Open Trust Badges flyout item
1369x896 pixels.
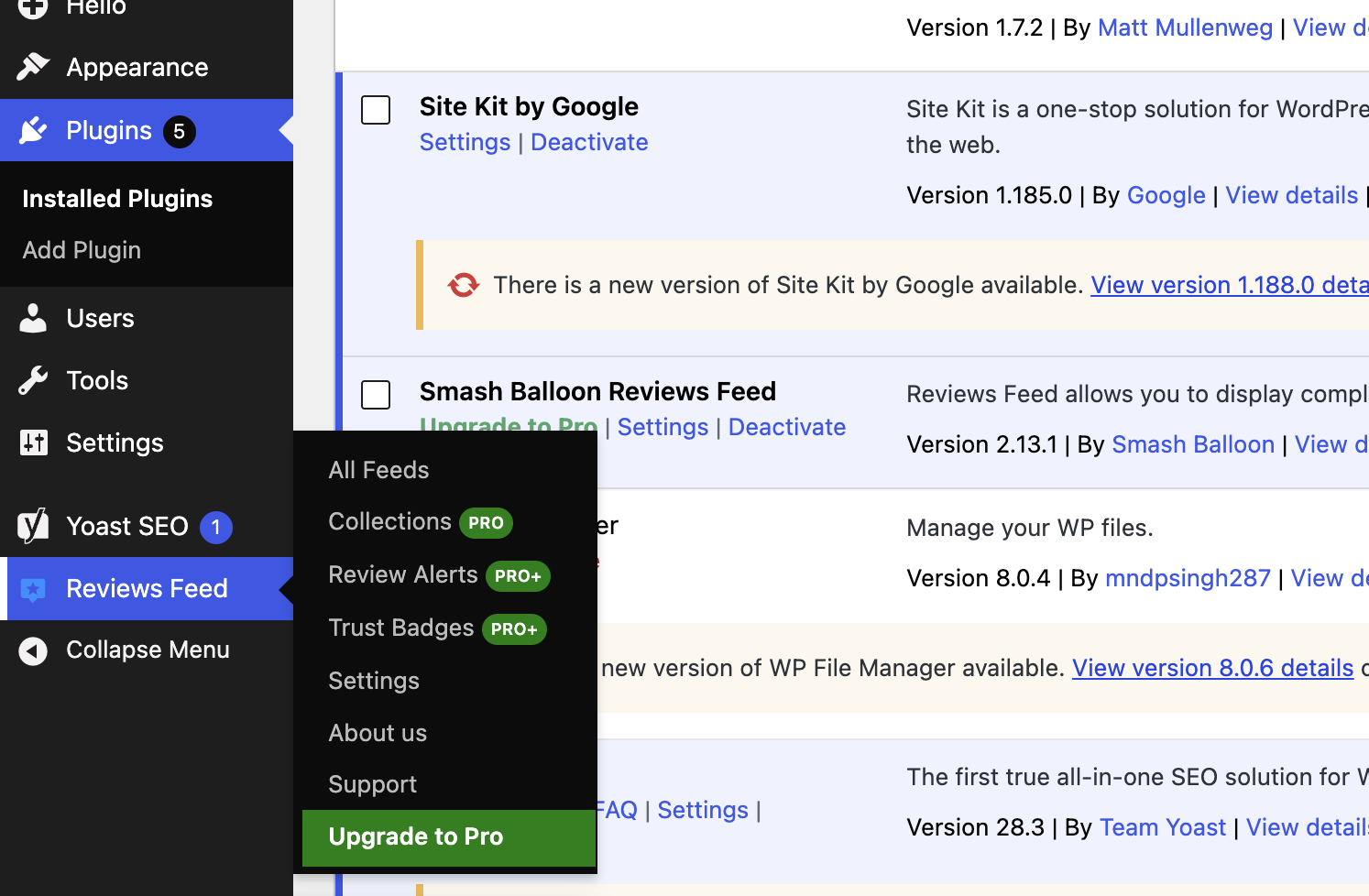tap(400, 628)
